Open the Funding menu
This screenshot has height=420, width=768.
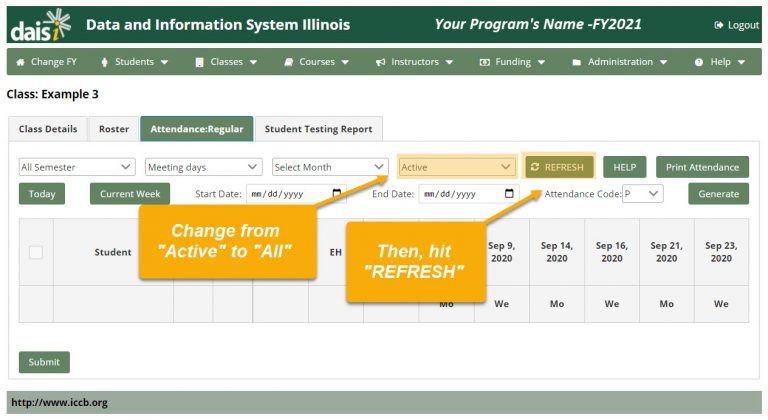pos(512,62)
